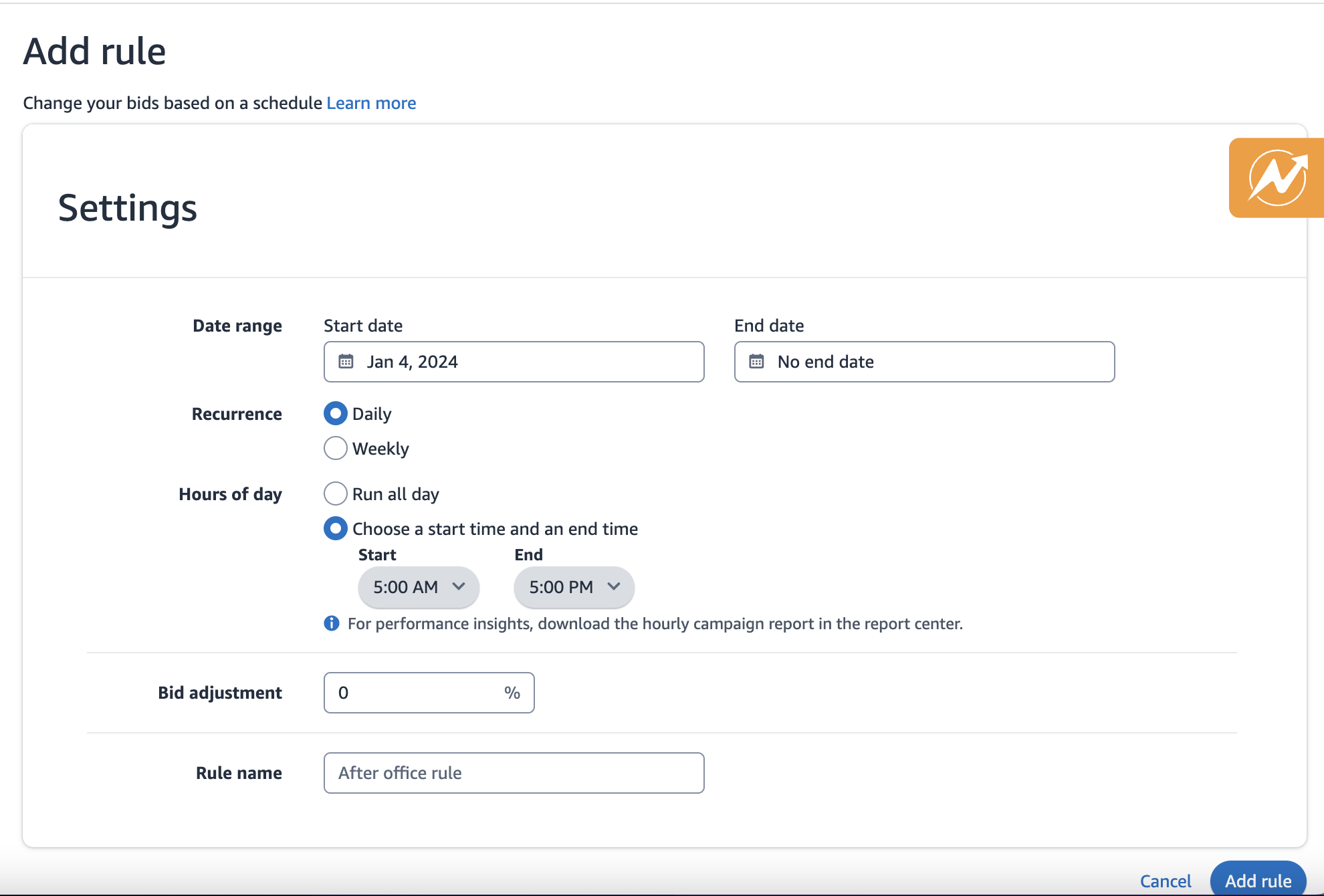Click the calendar icon next to End date
Viewport: 1324px width, 896px height.
point(758,361)
